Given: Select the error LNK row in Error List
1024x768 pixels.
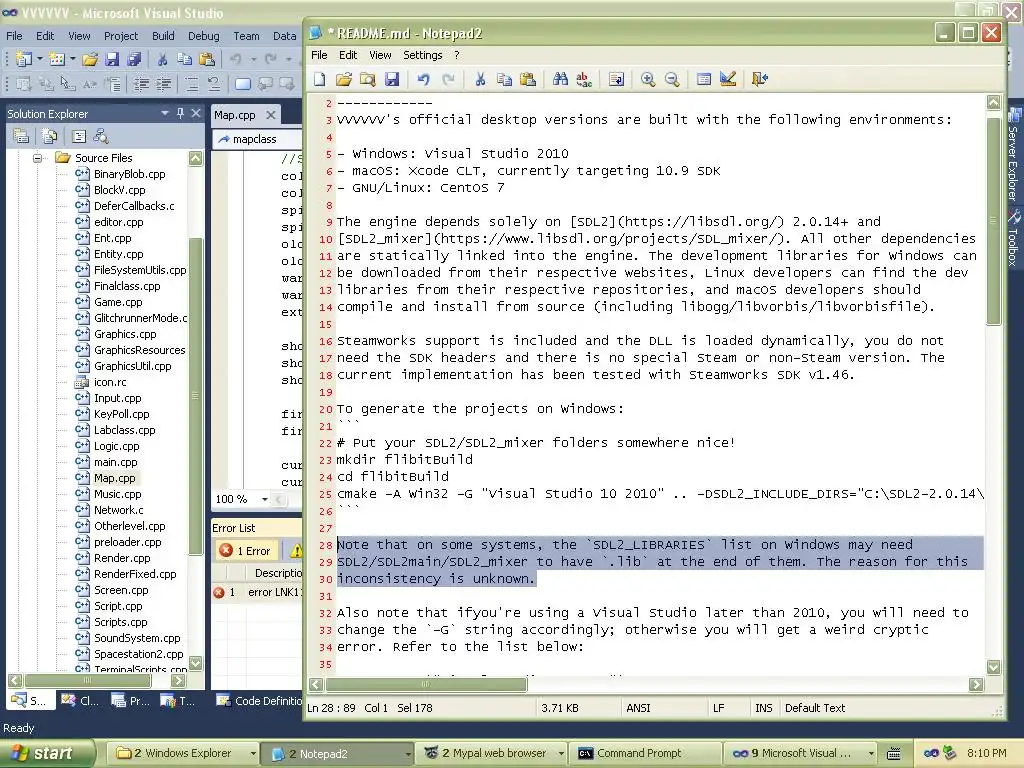Looking at the screenshot, I should (257, 592).
